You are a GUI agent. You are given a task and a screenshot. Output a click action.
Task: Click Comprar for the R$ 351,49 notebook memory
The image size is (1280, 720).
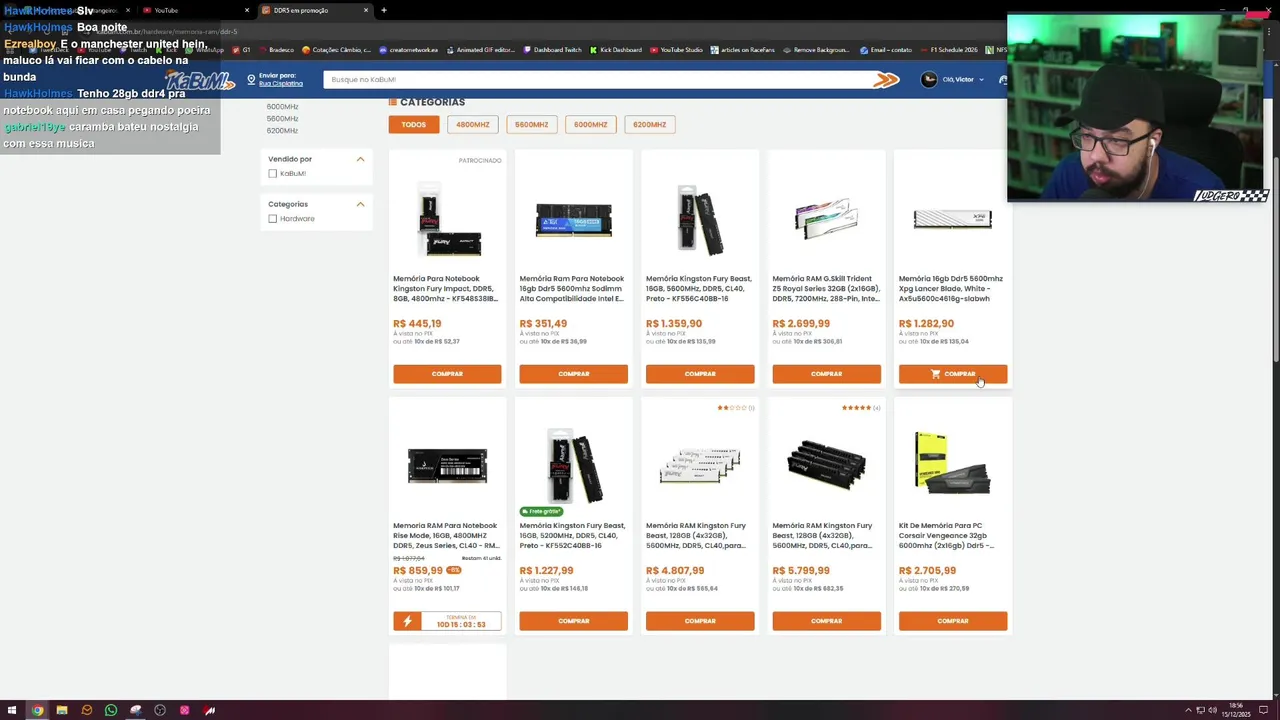coord(573,374)
